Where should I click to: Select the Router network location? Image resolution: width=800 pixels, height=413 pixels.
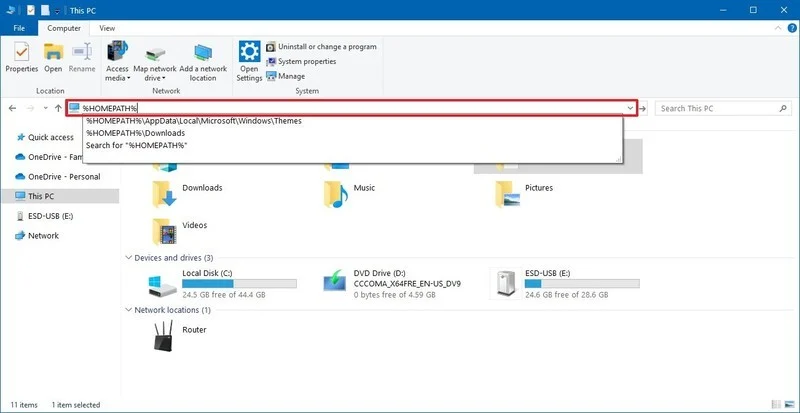(x=180, y=335)
